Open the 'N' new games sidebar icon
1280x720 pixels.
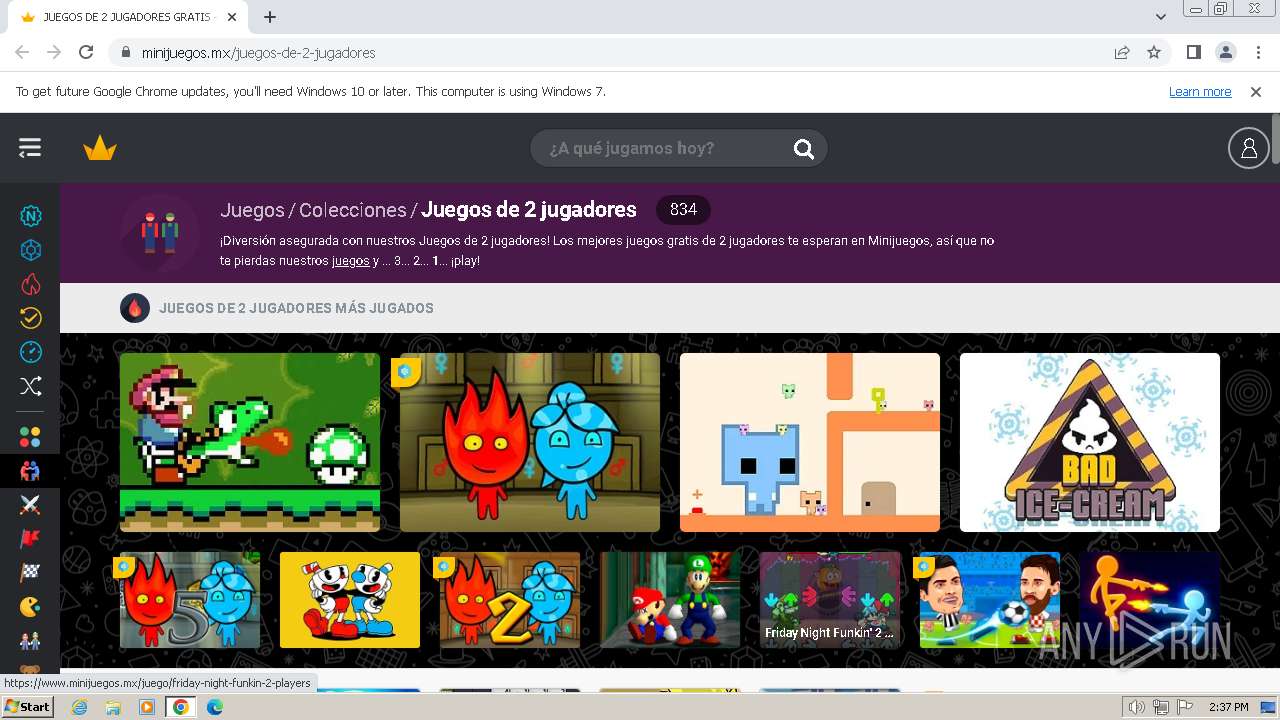click(x=31, y=216)
